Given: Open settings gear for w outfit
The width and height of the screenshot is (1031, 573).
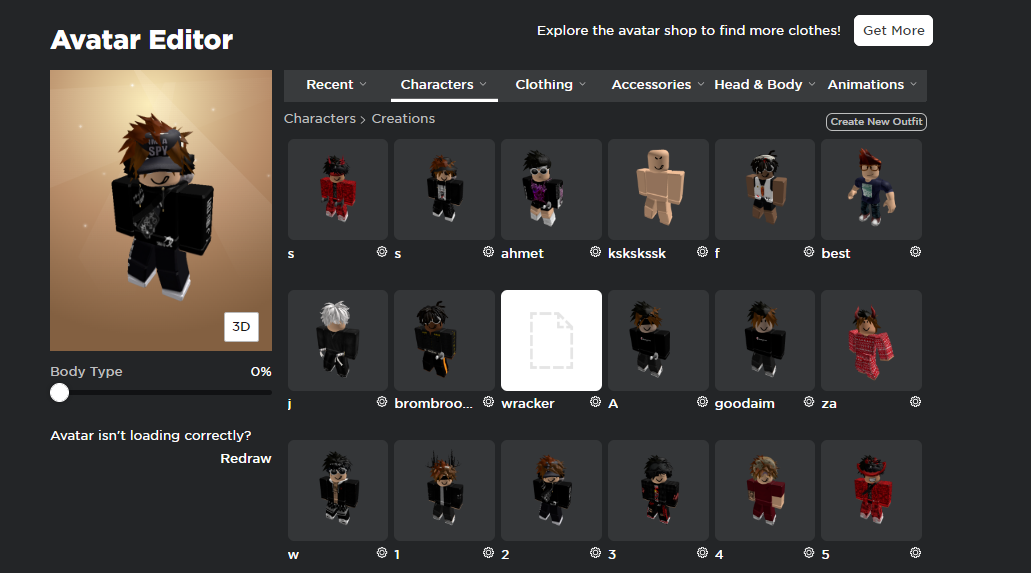Looking at the screenshot, I should [382, 553].
